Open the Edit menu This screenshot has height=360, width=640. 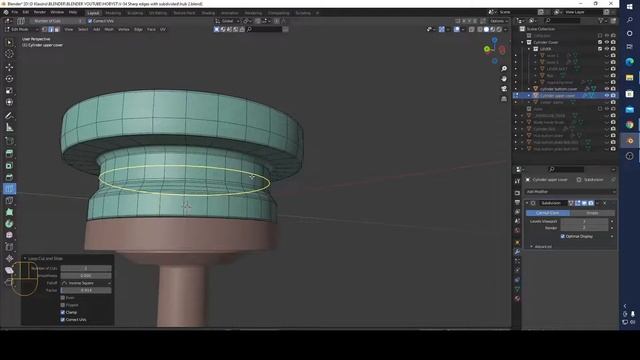click(x=26, y=12)
